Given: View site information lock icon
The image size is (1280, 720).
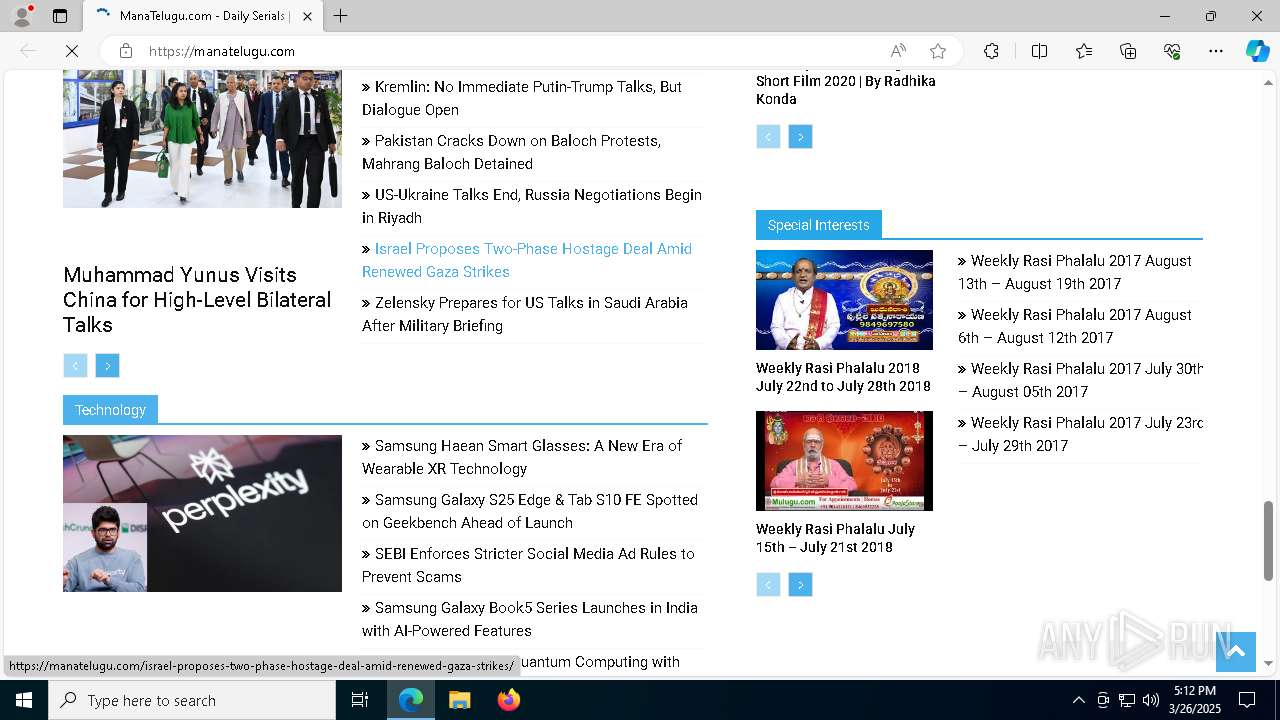Looking at the screenshot, I should [126, 51].
